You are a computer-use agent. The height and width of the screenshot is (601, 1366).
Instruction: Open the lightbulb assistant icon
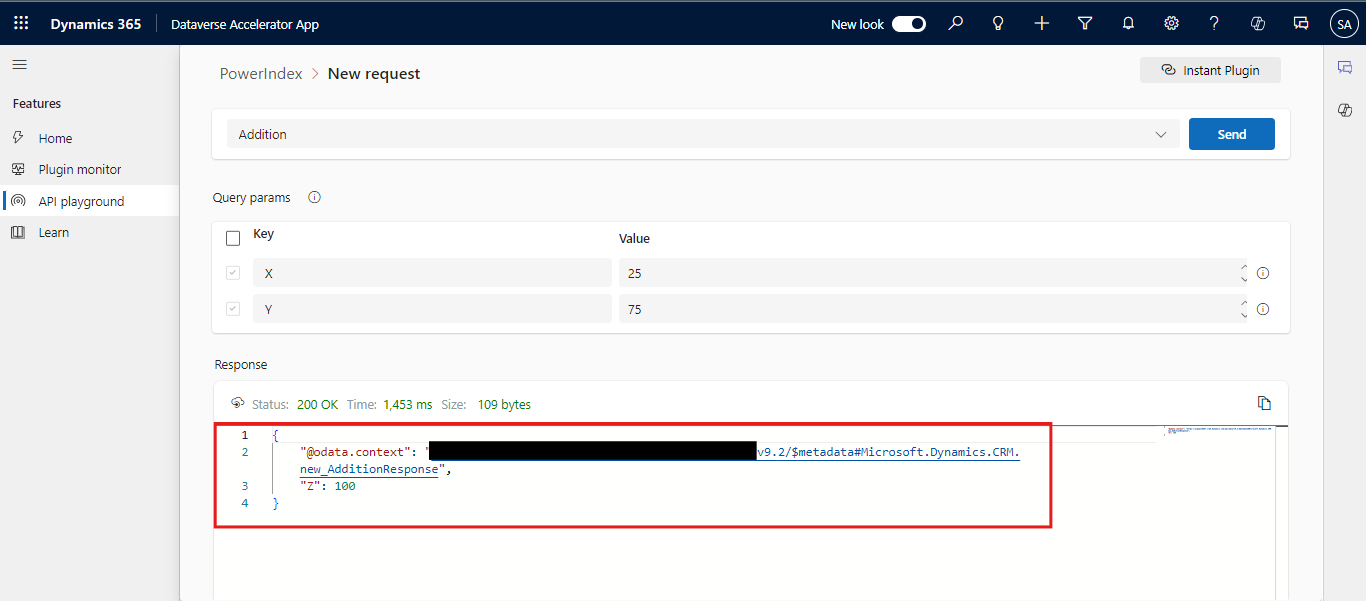click(x=998, y=23)
